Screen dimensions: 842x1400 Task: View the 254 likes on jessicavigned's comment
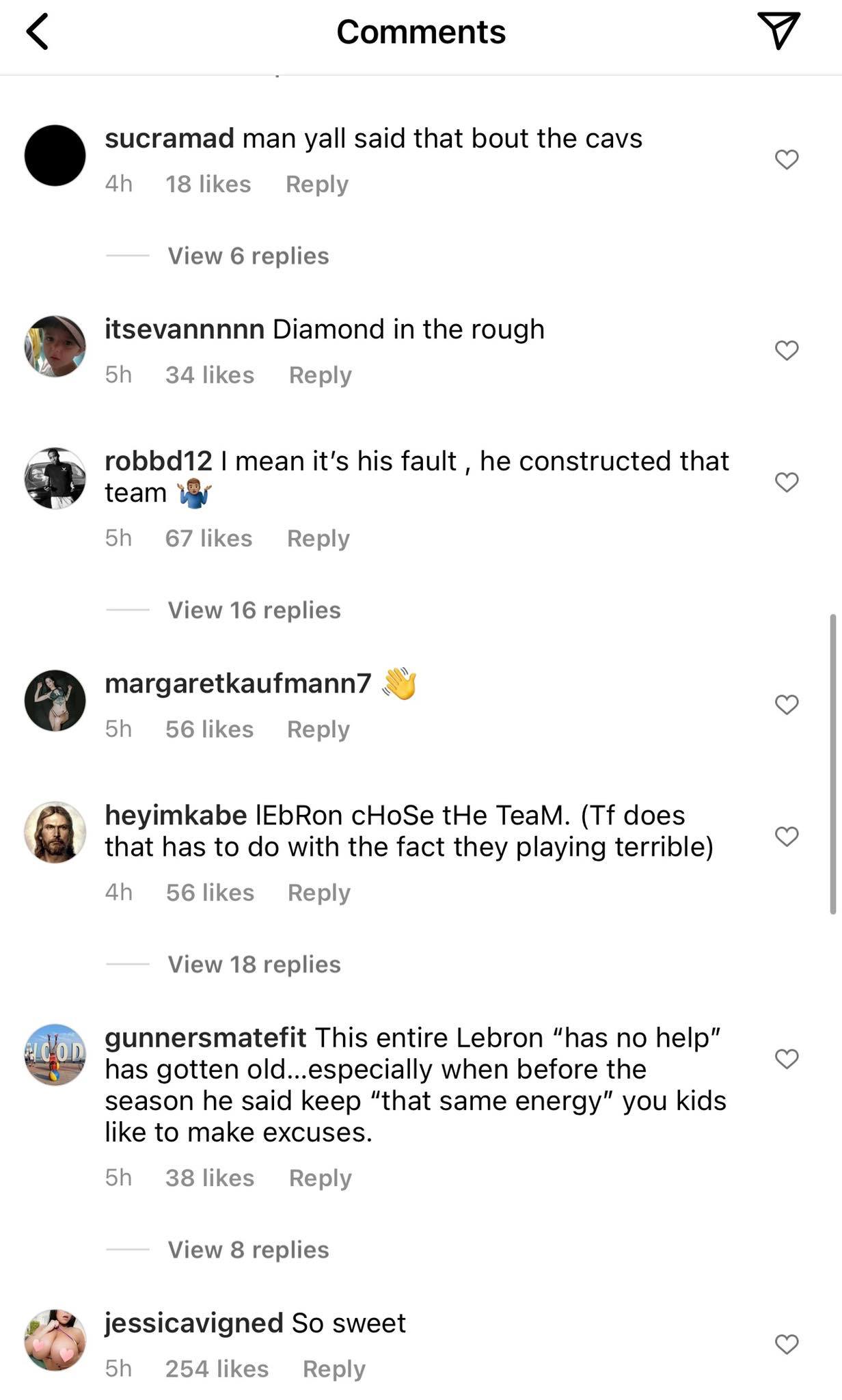(217, 1369)
